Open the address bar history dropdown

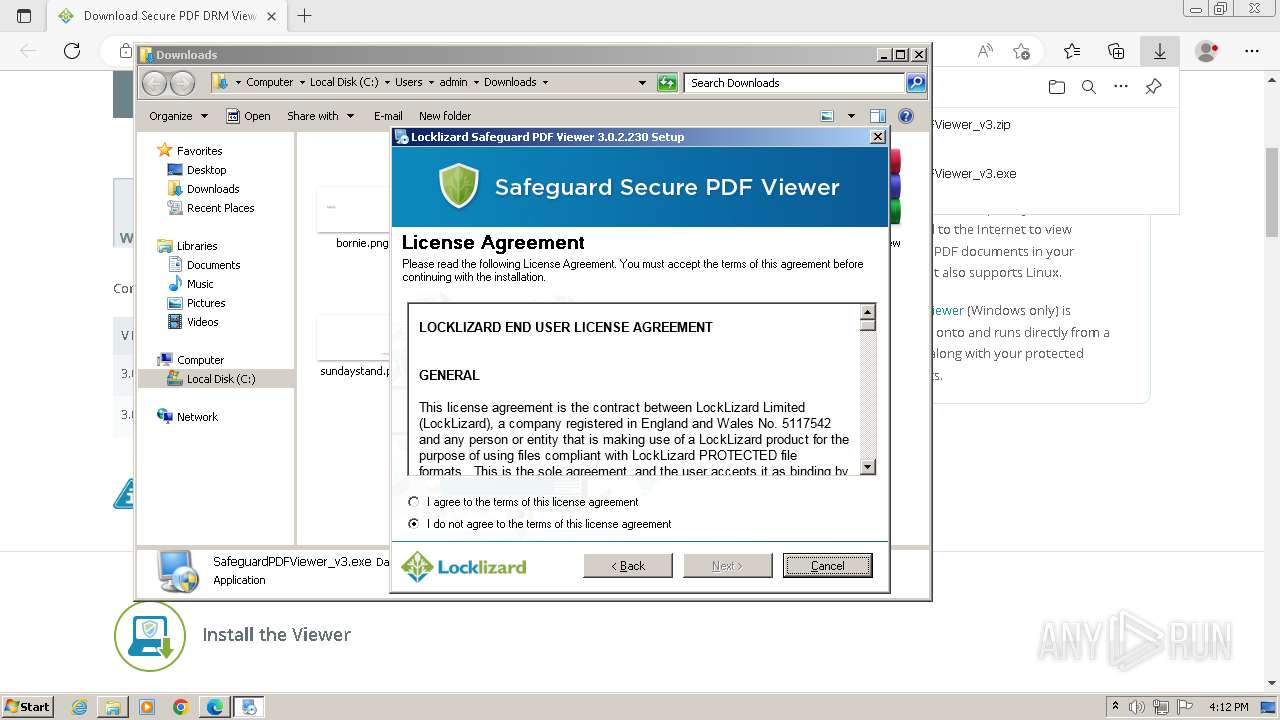(x=642, y=83)
